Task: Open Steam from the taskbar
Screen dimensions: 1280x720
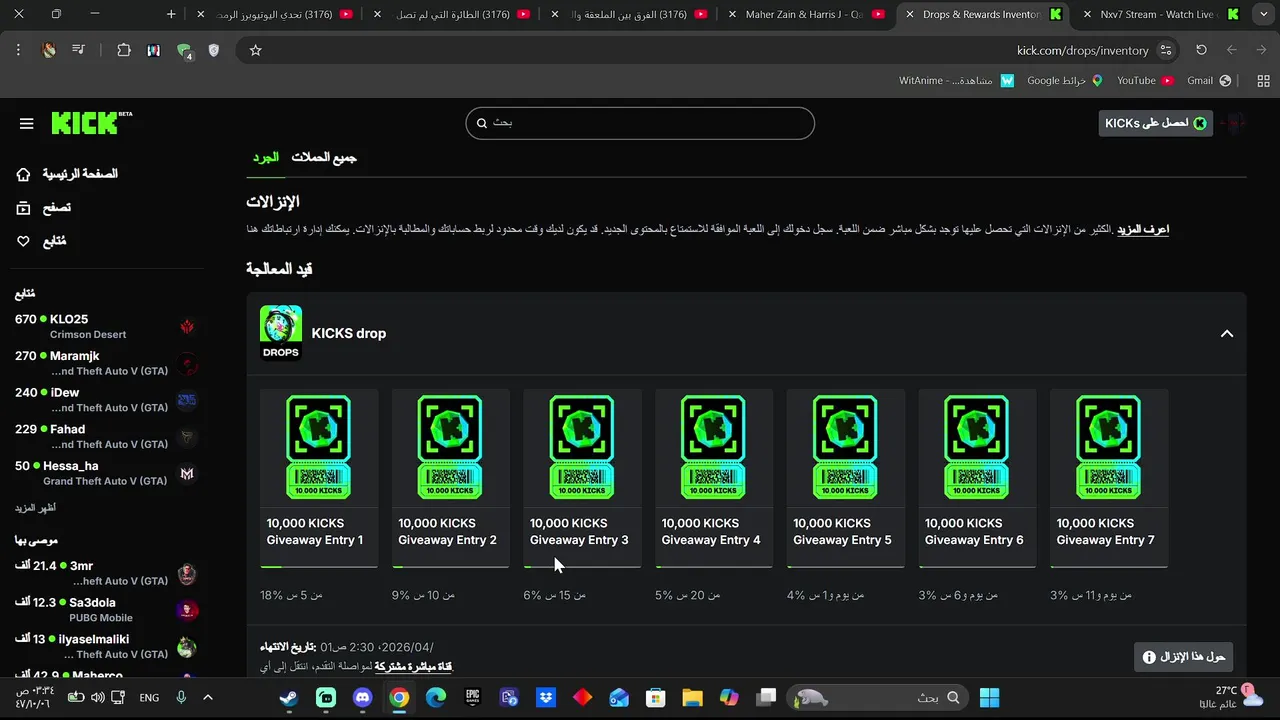Action: (289, 697)
